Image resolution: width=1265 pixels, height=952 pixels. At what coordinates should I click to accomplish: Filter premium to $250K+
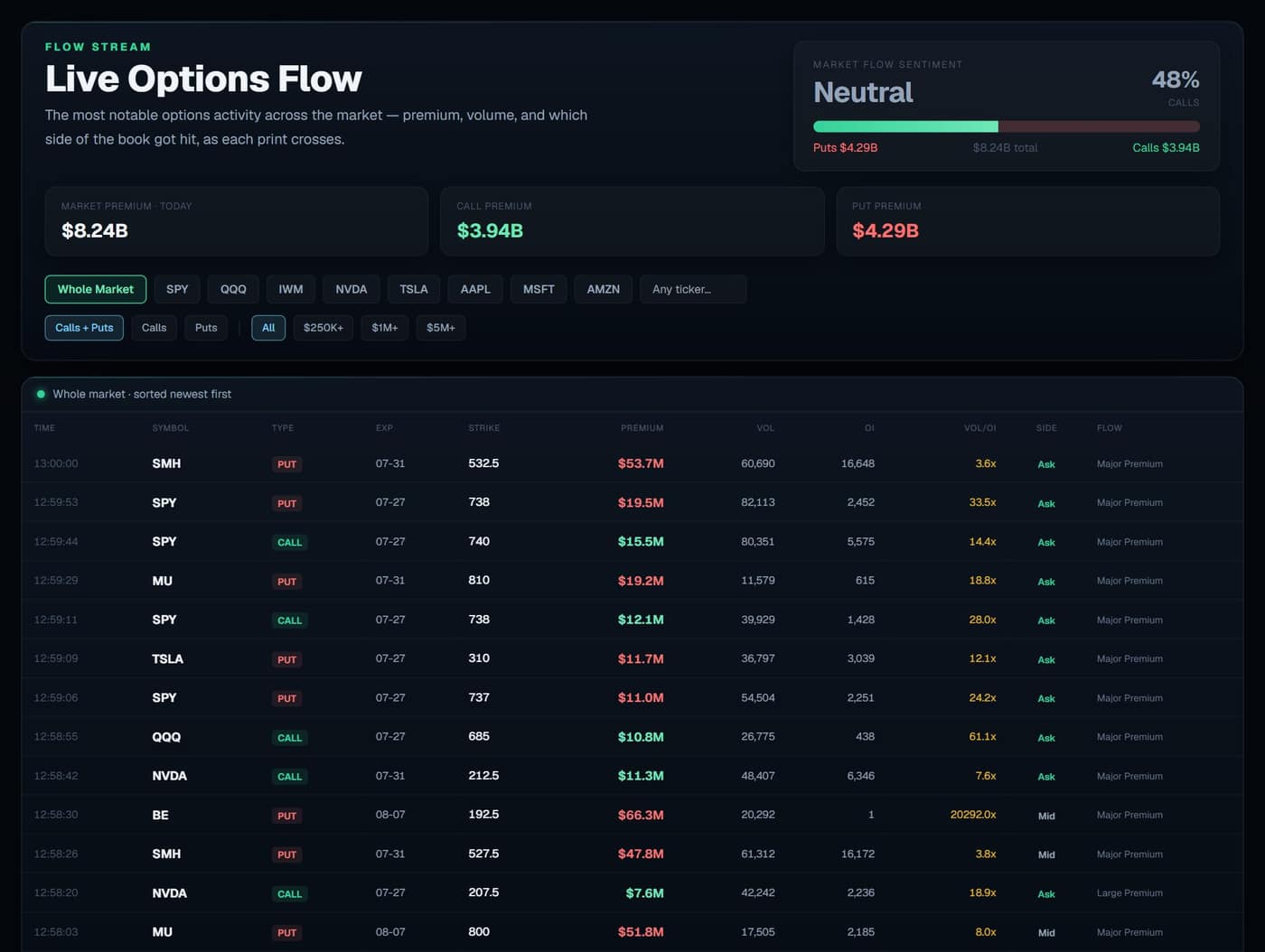pos(323,328)
